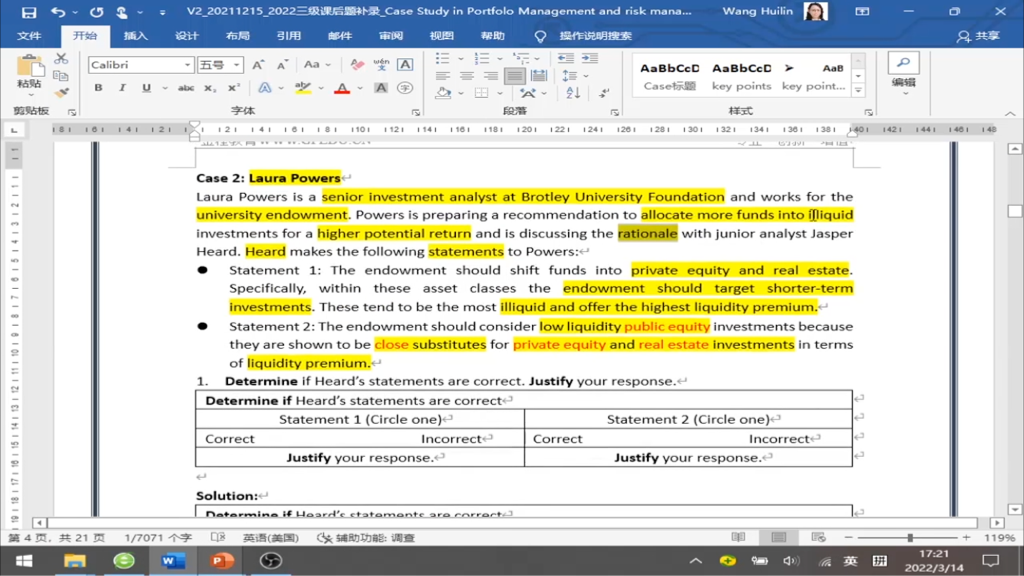Toggle the justify alignment button
Image resolution: width=1024 pixels, height=576 pixels.
click(x=515, y=76)
